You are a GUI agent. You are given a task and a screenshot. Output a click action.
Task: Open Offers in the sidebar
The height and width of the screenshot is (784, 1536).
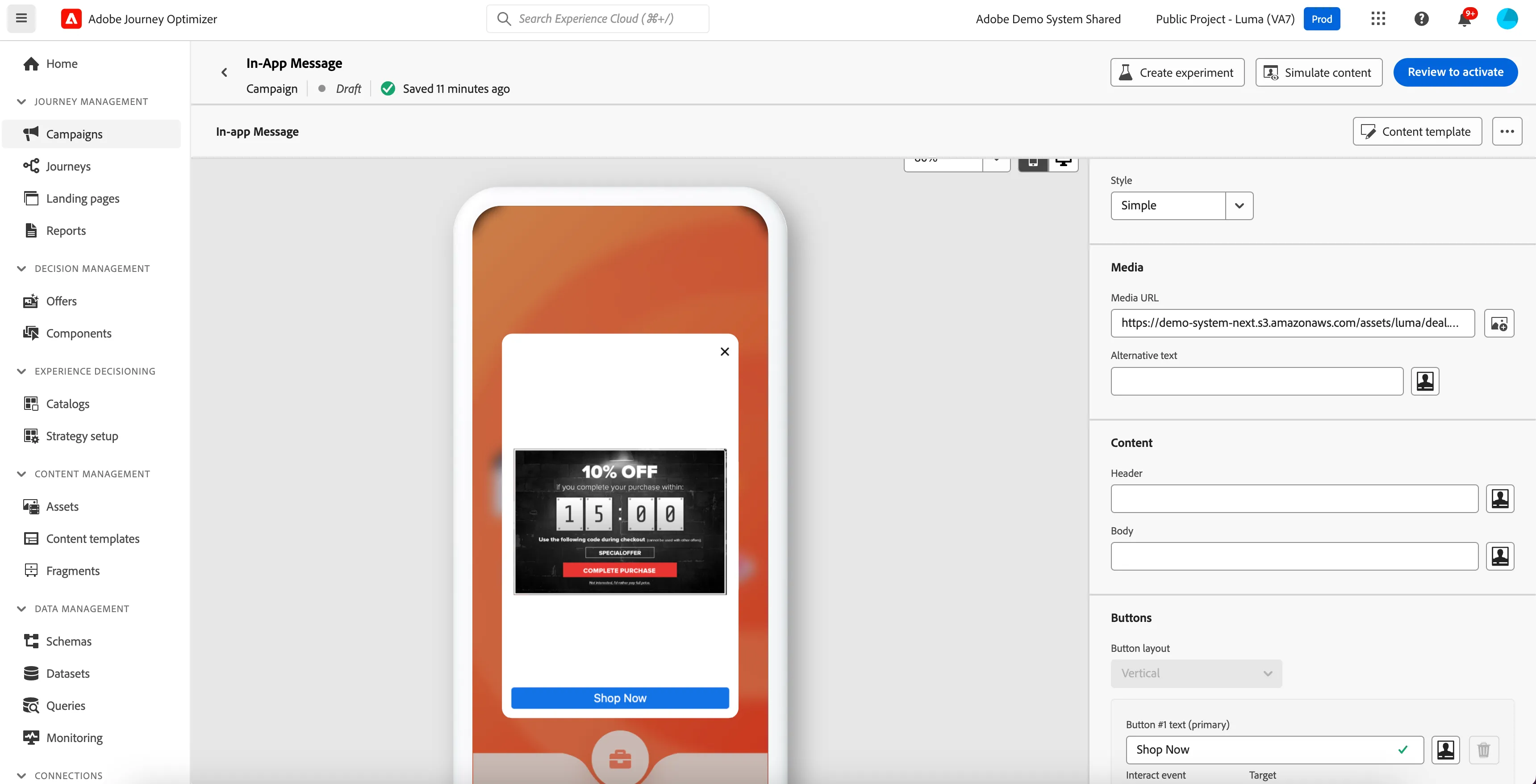point(62,301)
